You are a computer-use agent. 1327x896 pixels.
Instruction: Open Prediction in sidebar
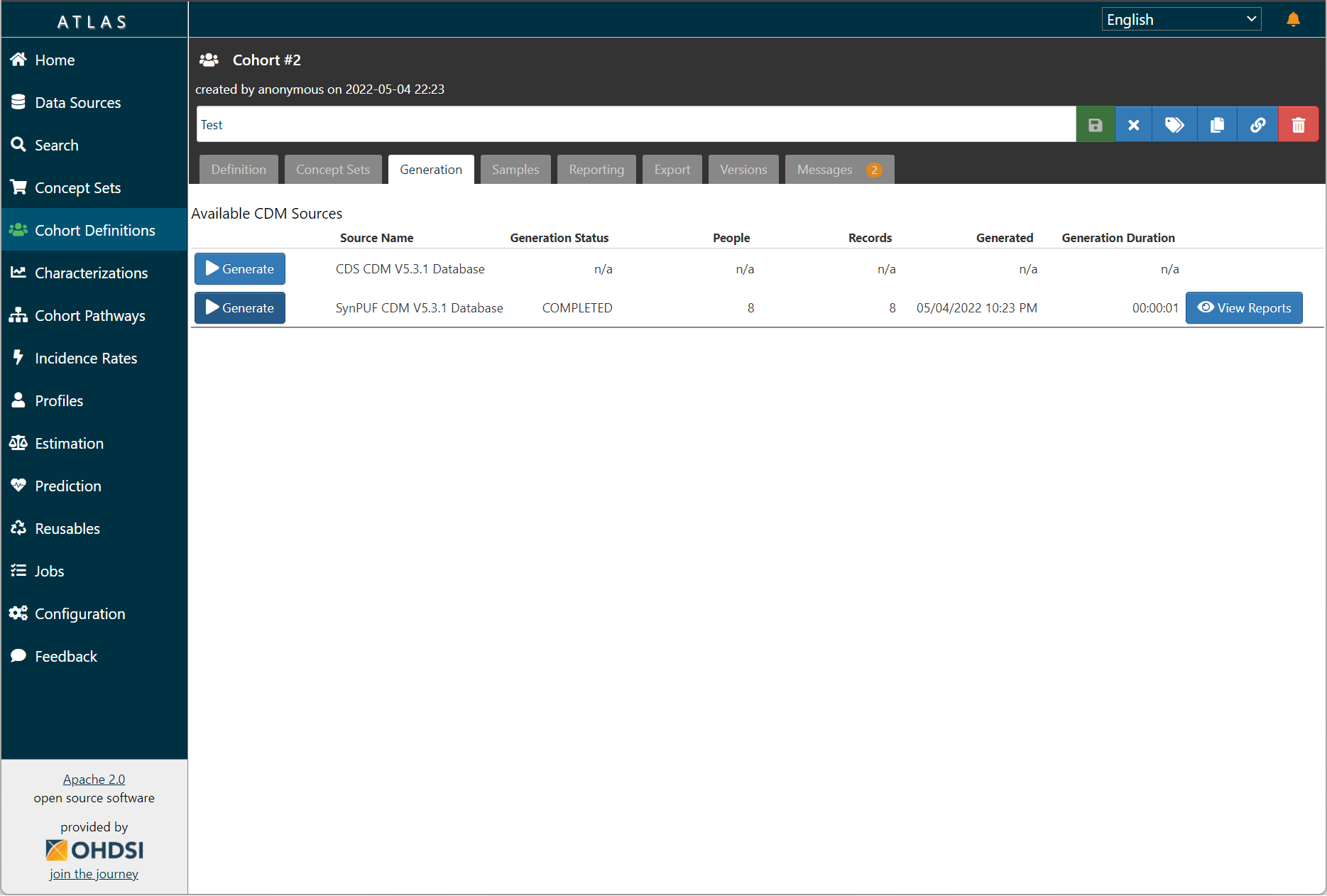94,486
